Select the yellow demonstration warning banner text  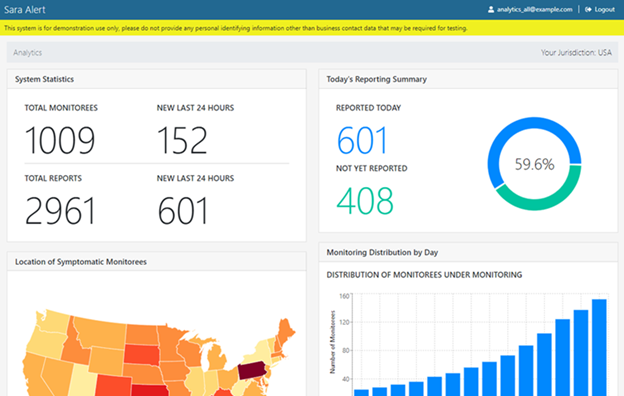tap(236, 28)
